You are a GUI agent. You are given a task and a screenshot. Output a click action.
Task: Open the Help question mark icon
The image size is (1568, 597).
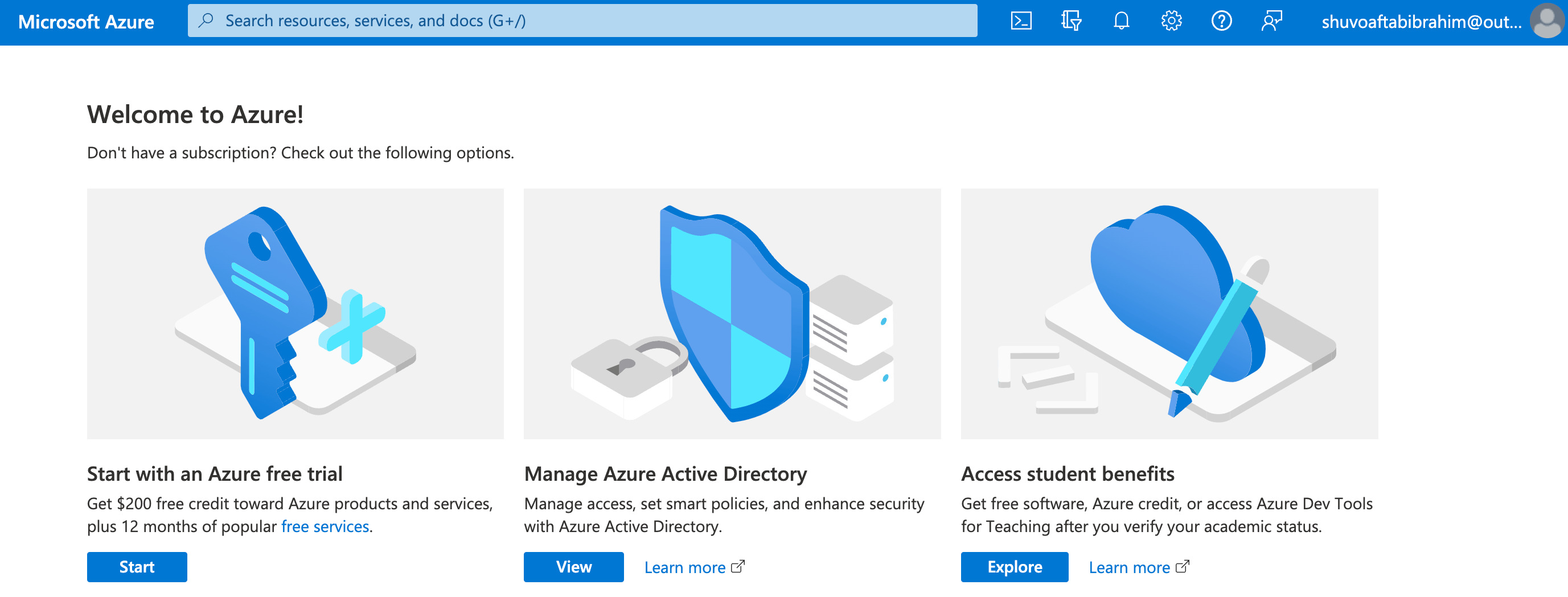pos(1221,21)
